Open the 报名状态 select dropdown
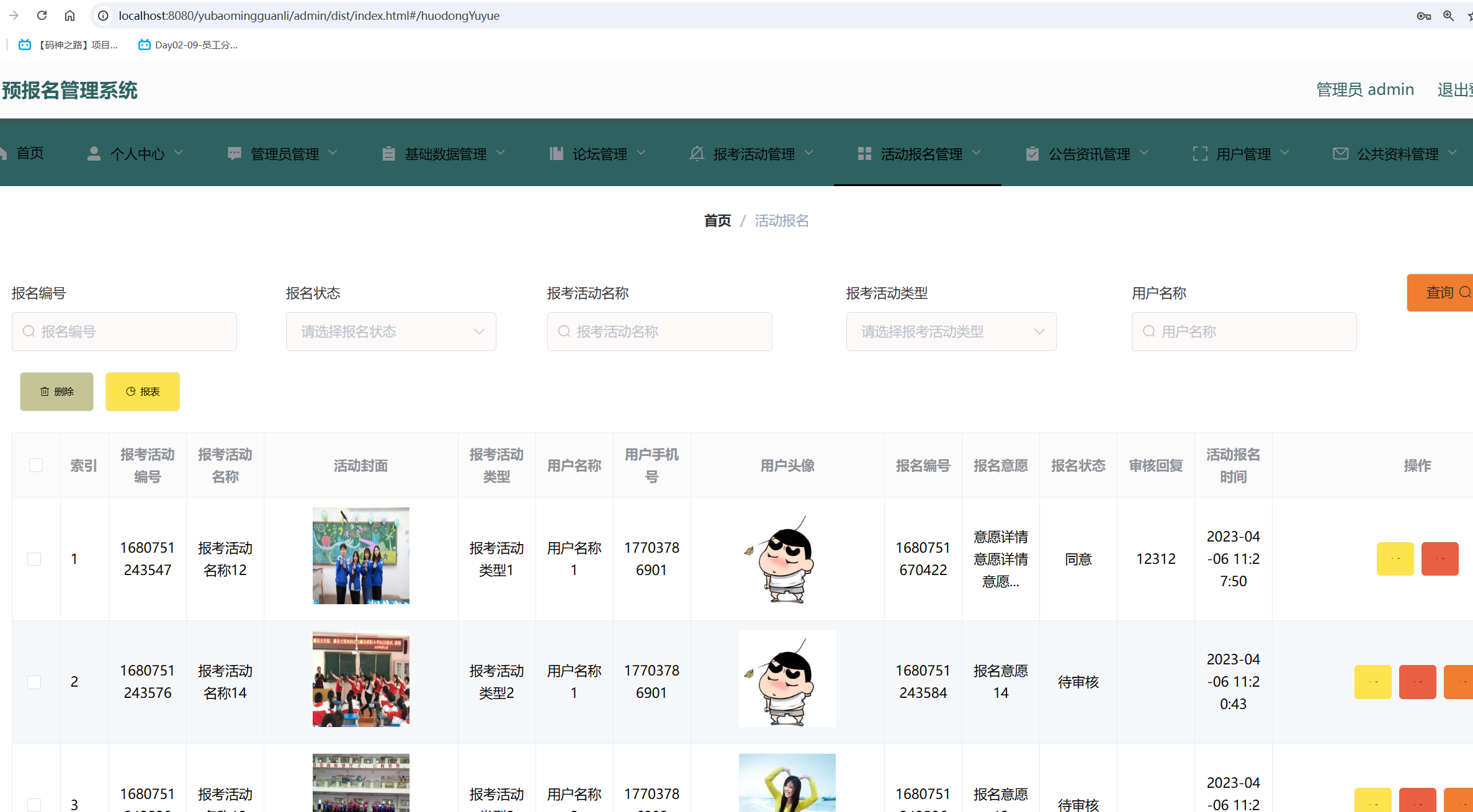The height and width of the screenshot is (812, 1473). click(x=391, y=331)
